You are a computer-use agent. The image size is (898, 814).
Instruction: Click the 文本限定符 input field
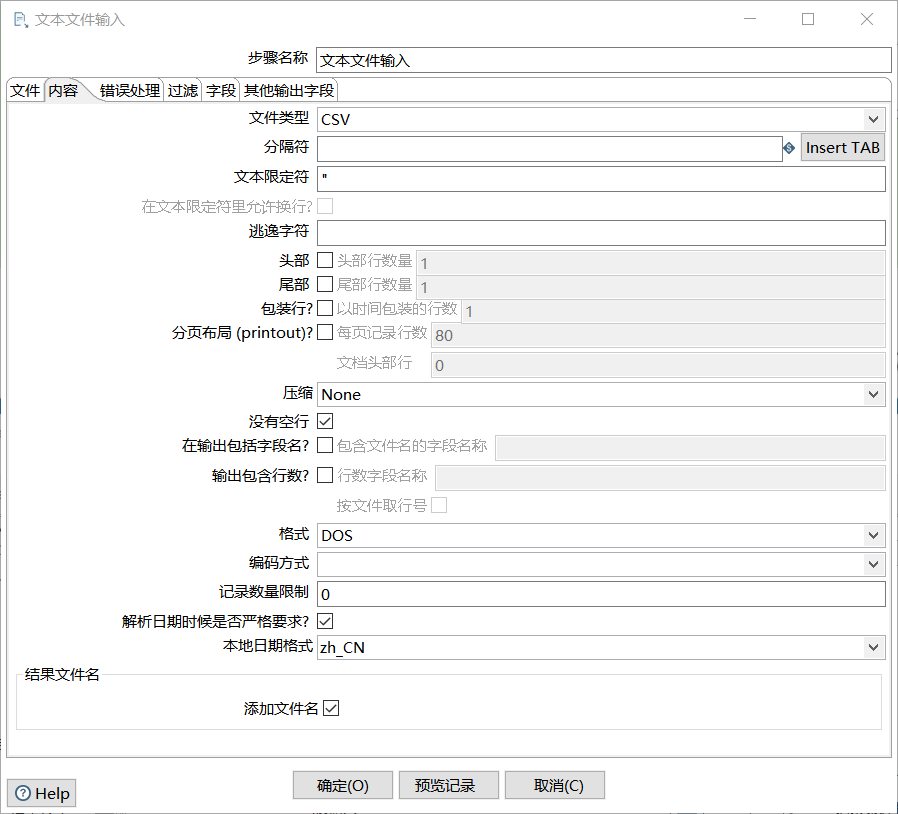coord(601,179)
